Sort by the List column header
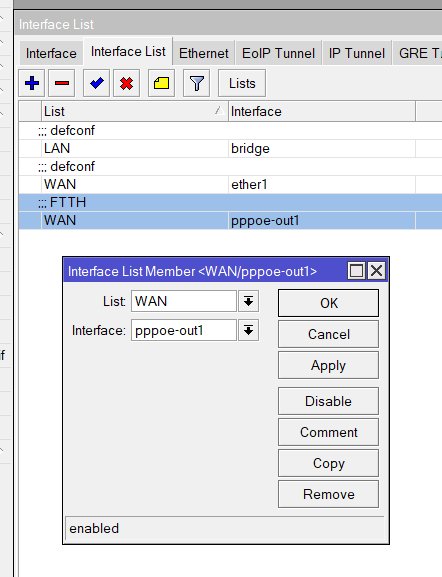The height and width of the screenshot is (577, 442). pos(134,111)
